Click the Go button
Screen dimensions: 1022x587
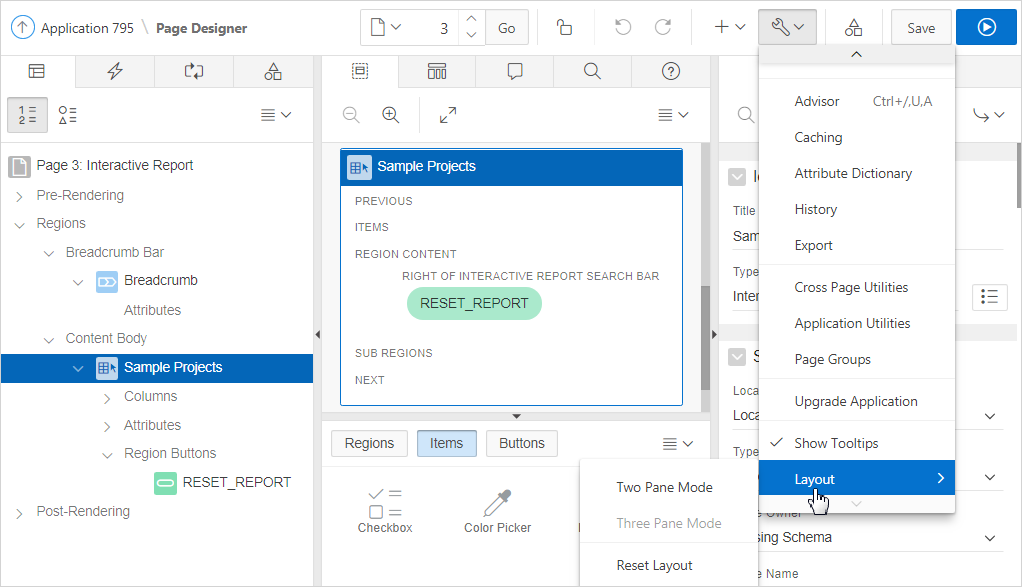(x=506, y=28)
